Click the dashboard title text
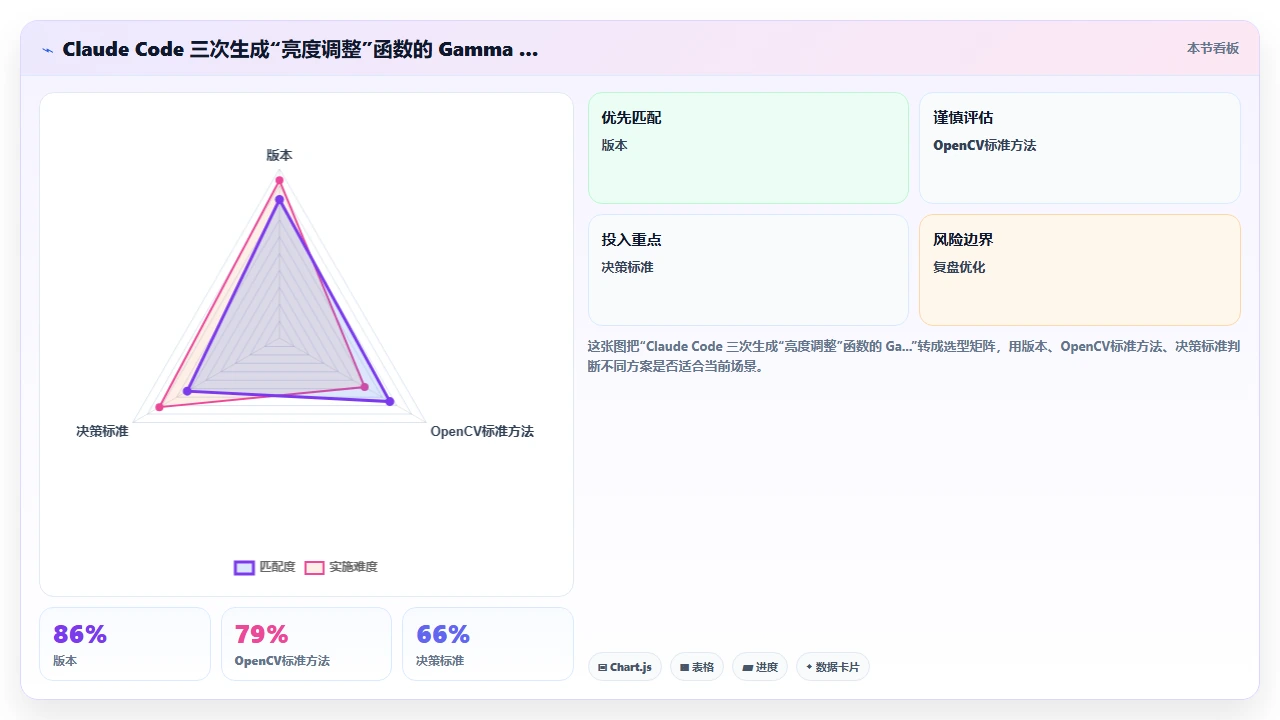The image size is (1280, 720). tap(300, 49)
